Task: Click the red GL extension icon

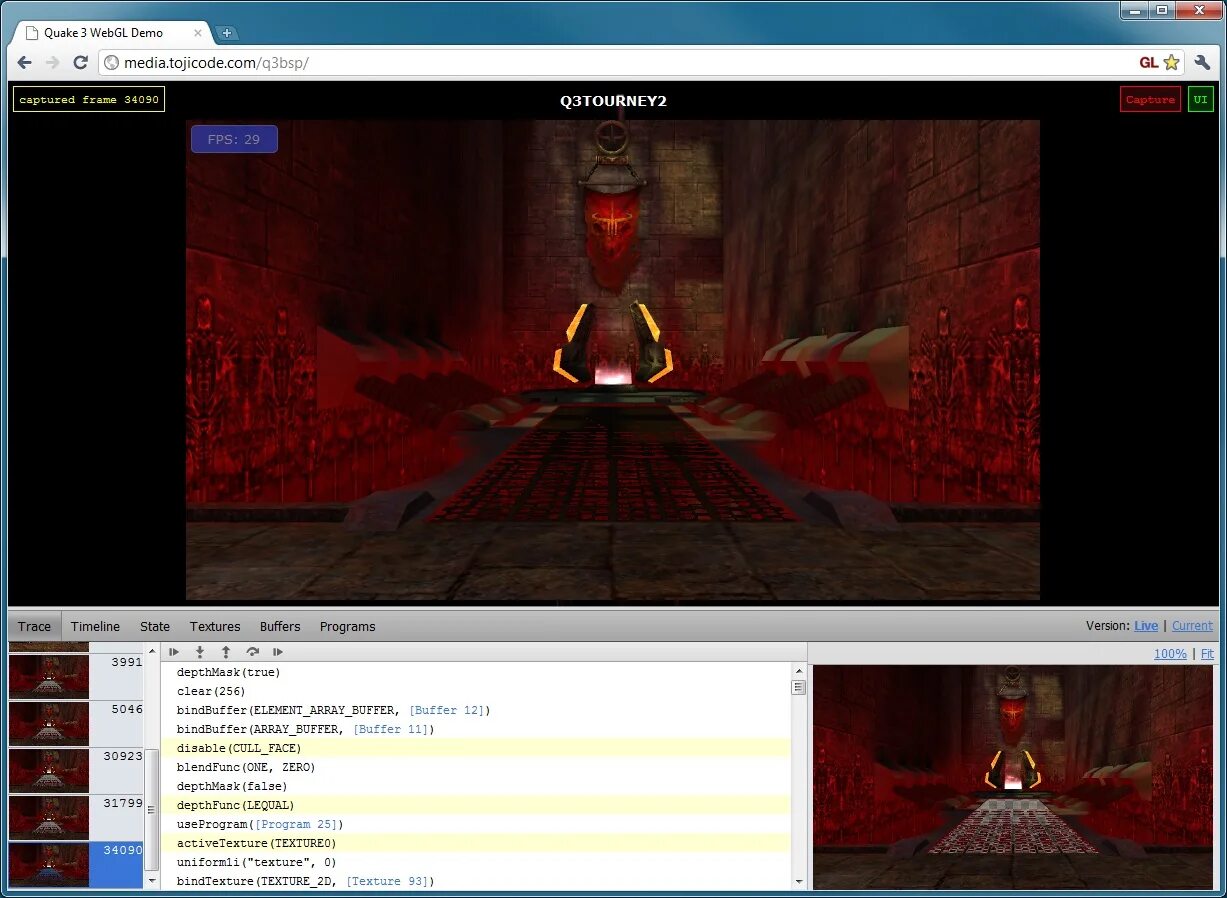Action: click(x=1148, y=62)
